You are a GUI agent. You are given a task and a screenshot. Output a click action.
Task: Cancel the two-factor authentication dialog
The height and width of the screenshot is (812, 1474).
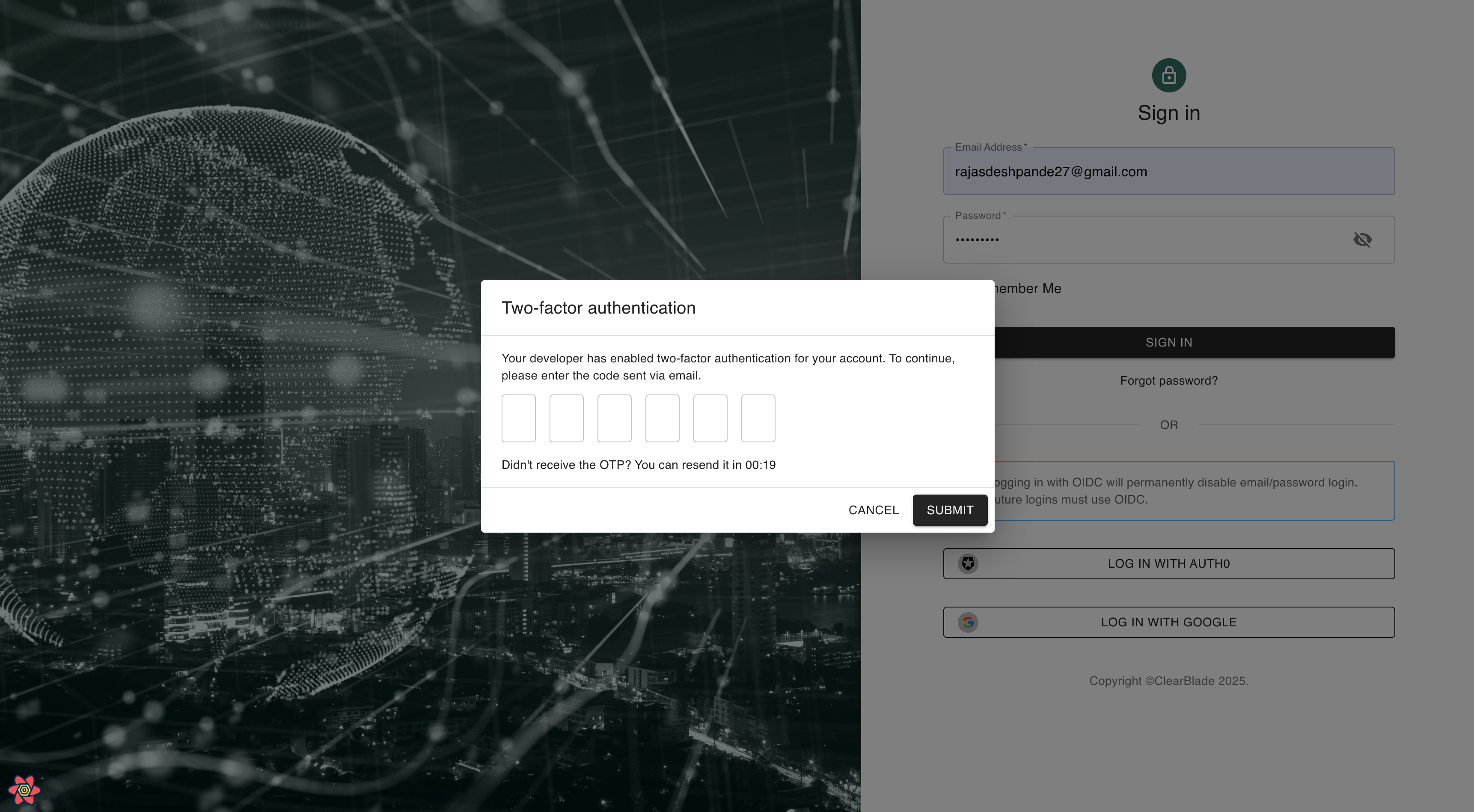coord(873,510)
